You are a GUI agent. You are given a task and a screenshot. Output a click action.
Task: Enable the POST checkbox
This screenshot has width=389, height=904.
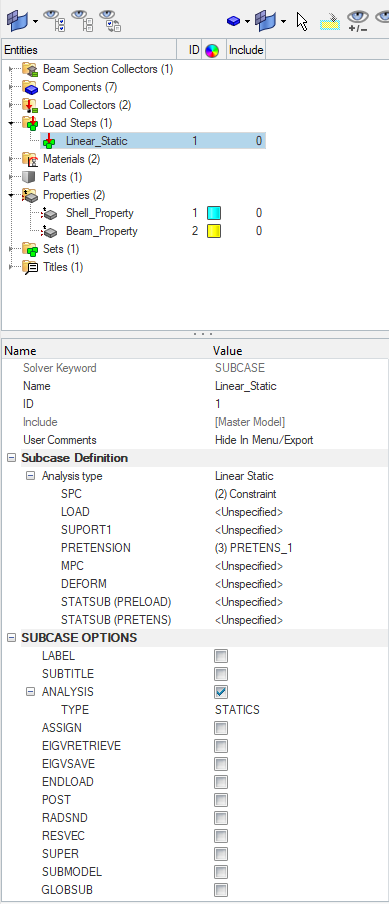221,800
